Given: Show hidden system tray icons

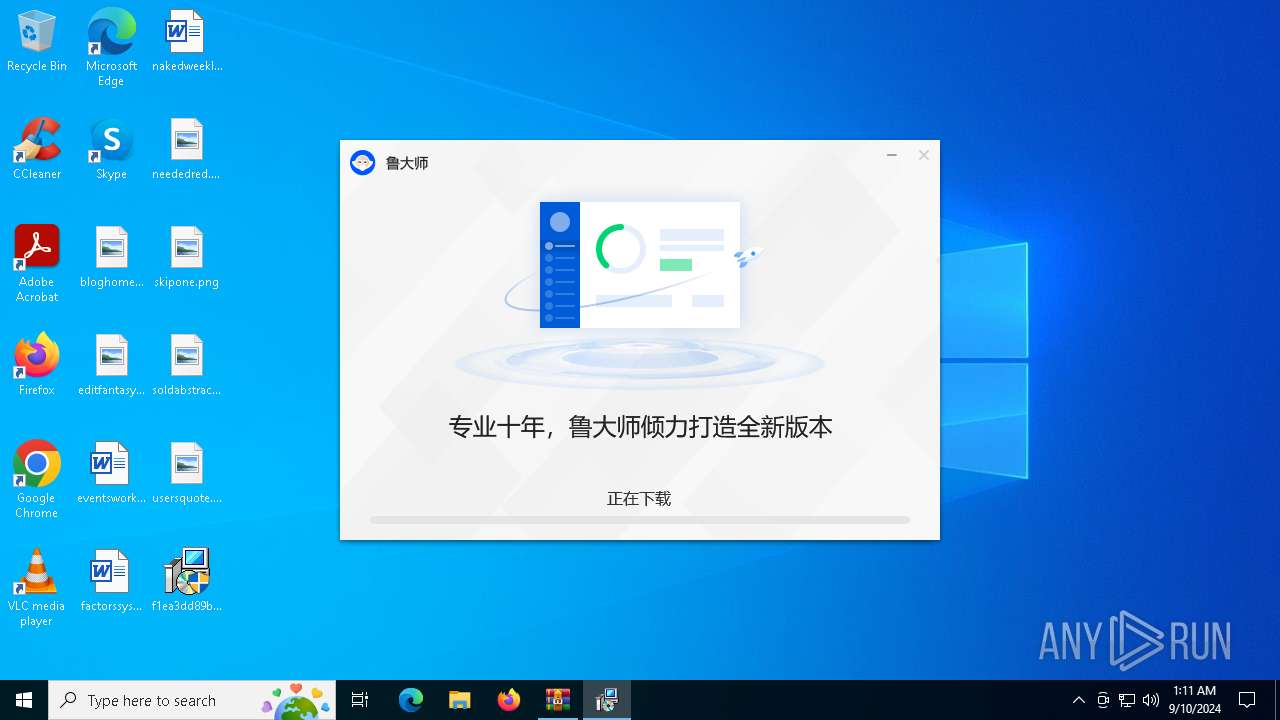Looking at the screenshot, I should click(1079, 700).
